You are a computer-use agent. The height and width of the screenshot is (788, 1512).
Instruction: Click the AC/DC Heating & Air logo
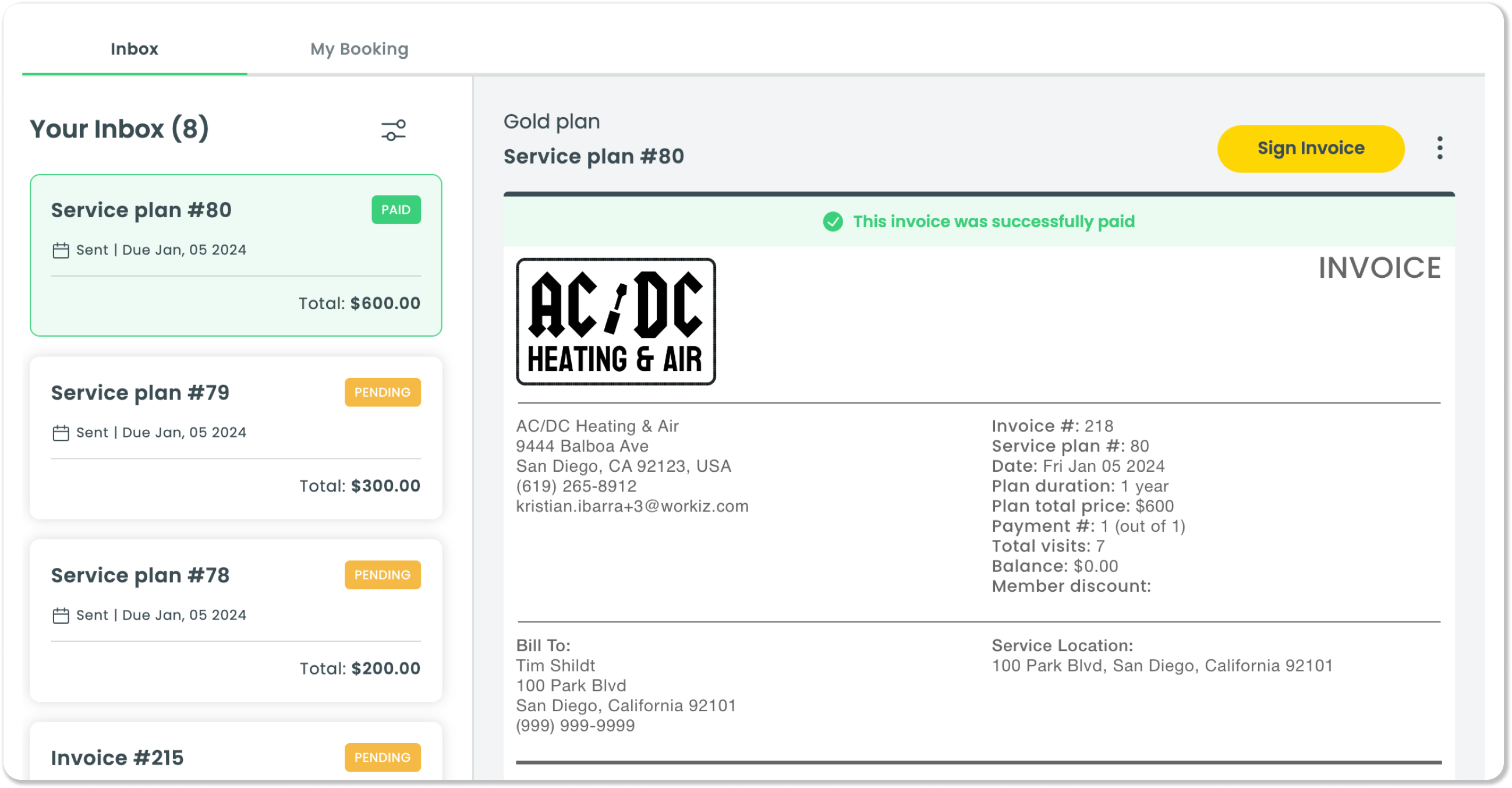616,321
